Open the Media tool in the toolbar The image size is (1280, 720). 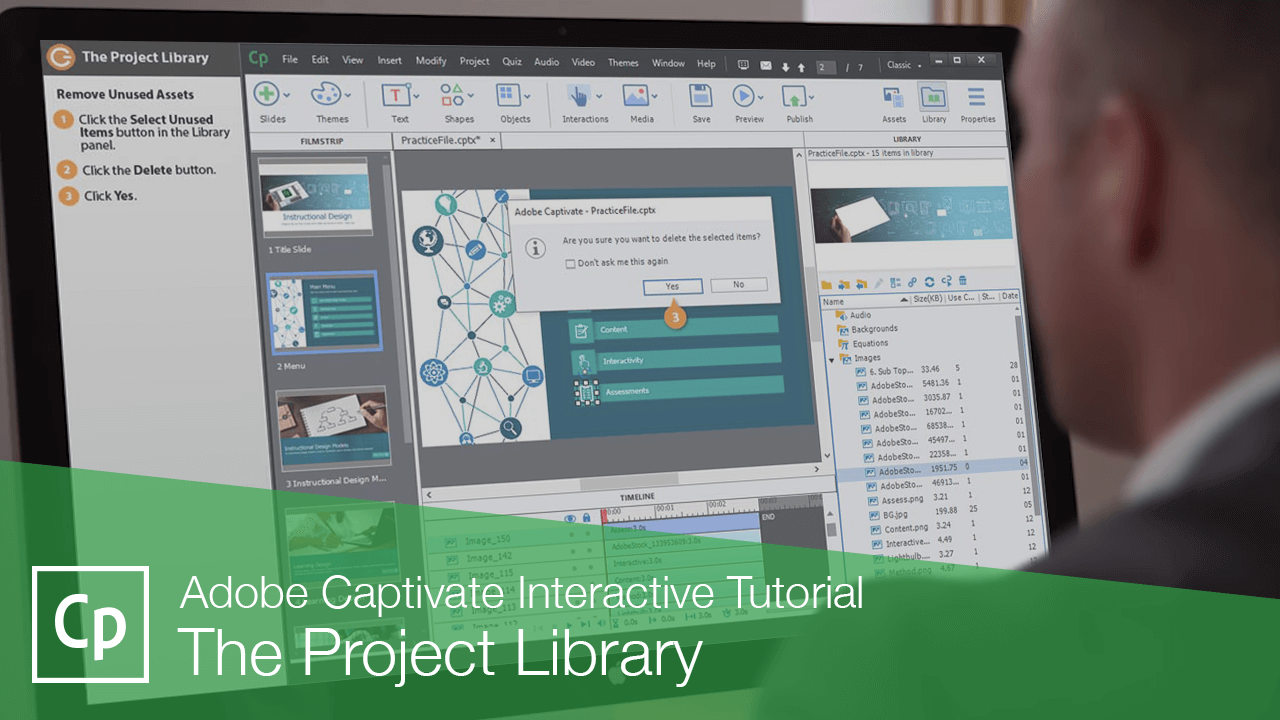pos(636,97)
